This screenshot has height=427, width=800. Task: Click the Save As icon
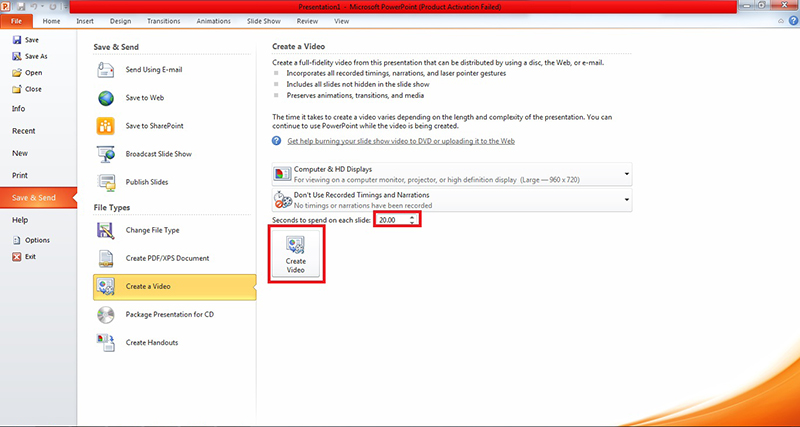[x=17, y=56]
